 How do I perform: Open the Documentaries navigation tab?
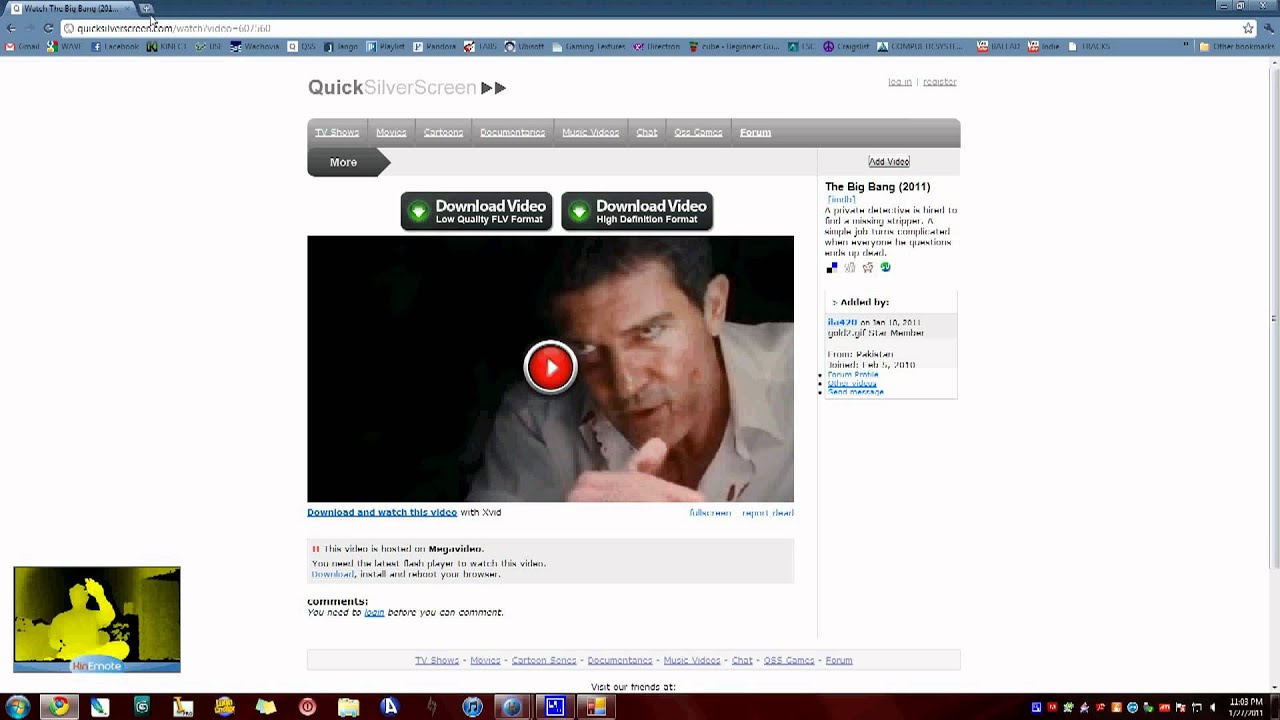tap(512, 132)
